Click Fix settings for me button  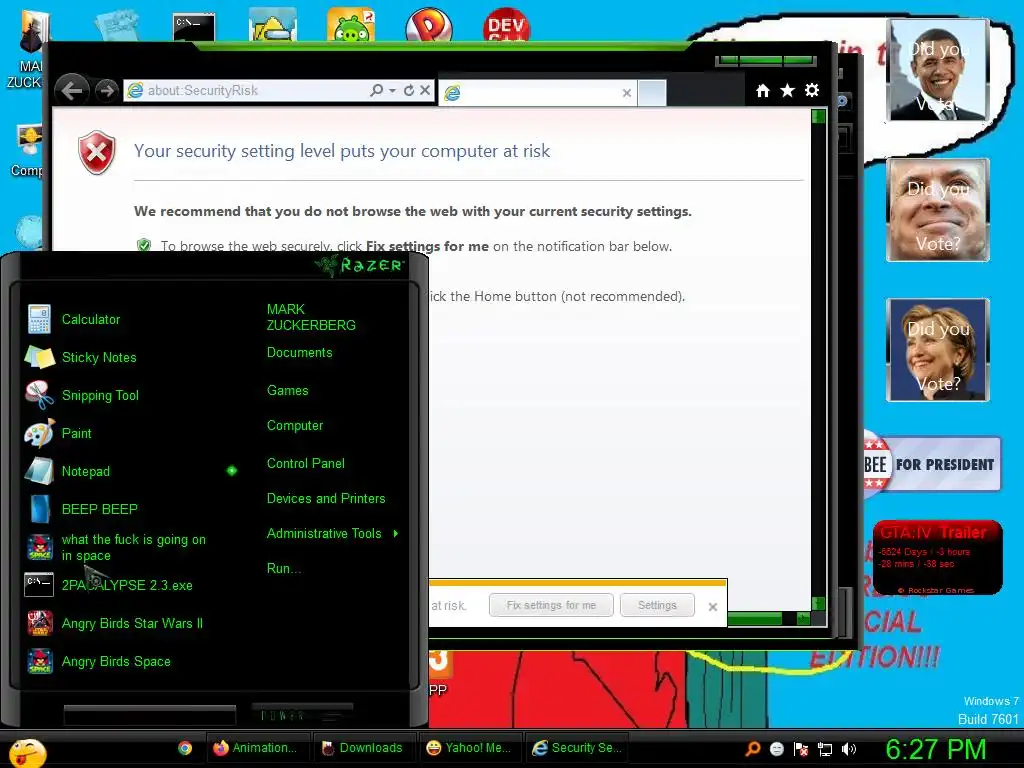tap(551, 605)
